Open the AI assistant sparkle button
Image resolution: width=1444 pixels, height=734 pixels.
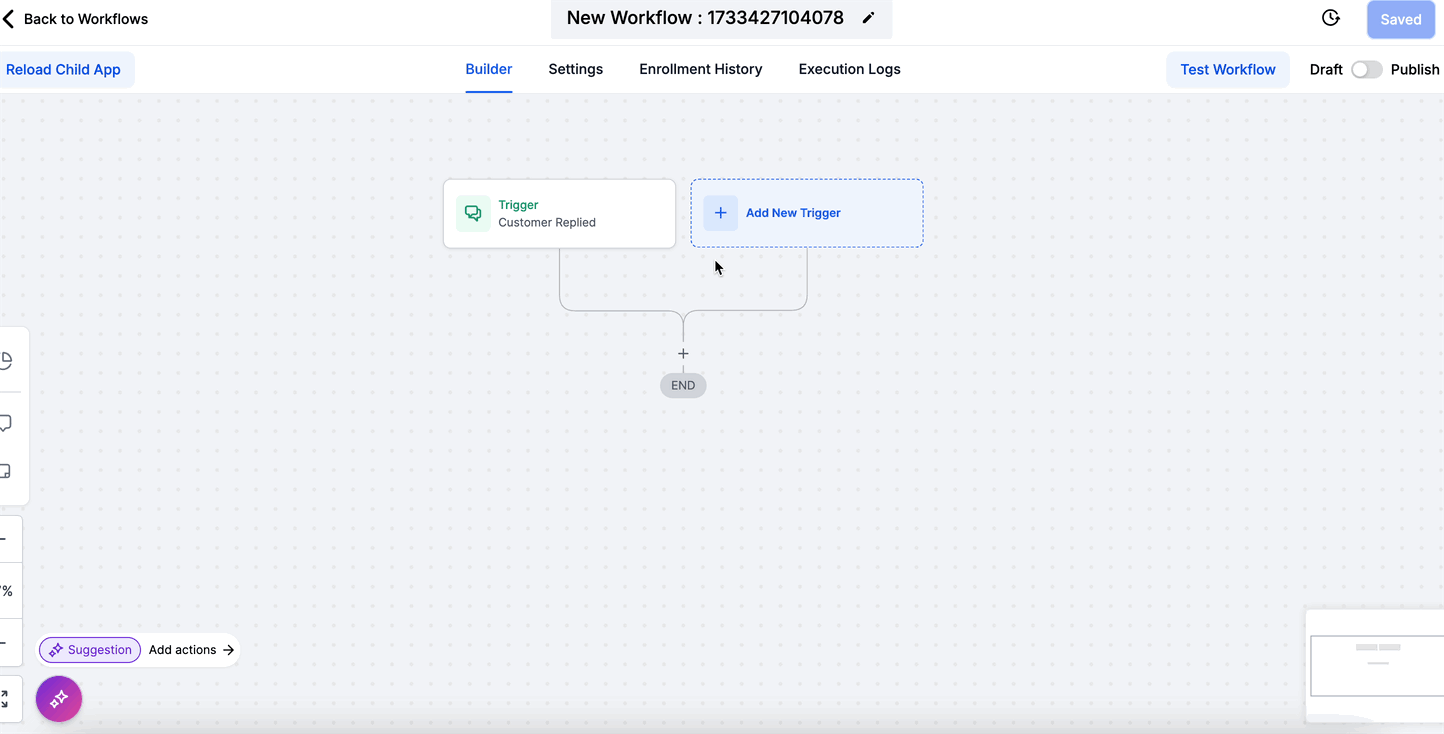(x=58, y=698)
